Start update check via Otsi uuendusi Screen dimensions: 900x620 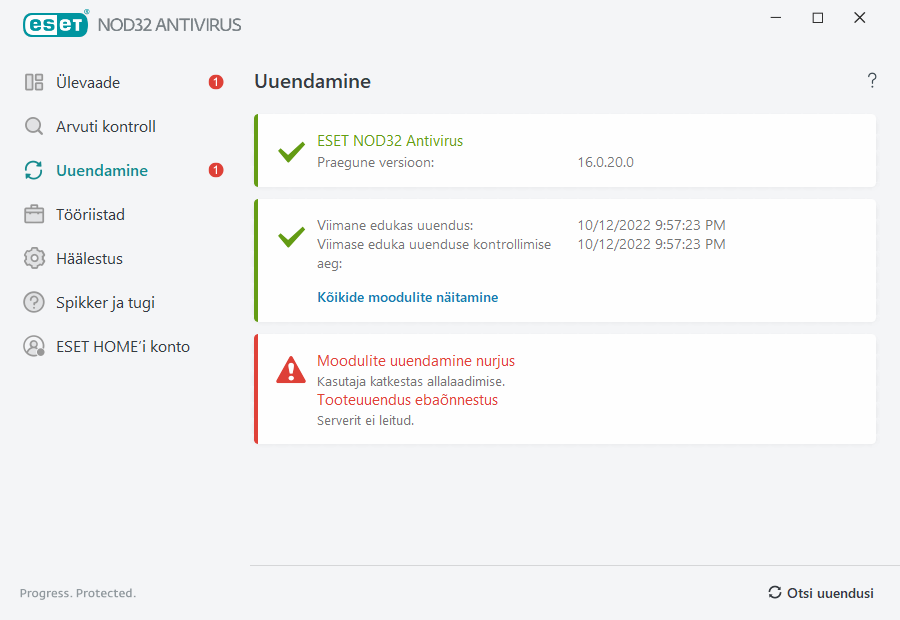[x=830, y=592]
